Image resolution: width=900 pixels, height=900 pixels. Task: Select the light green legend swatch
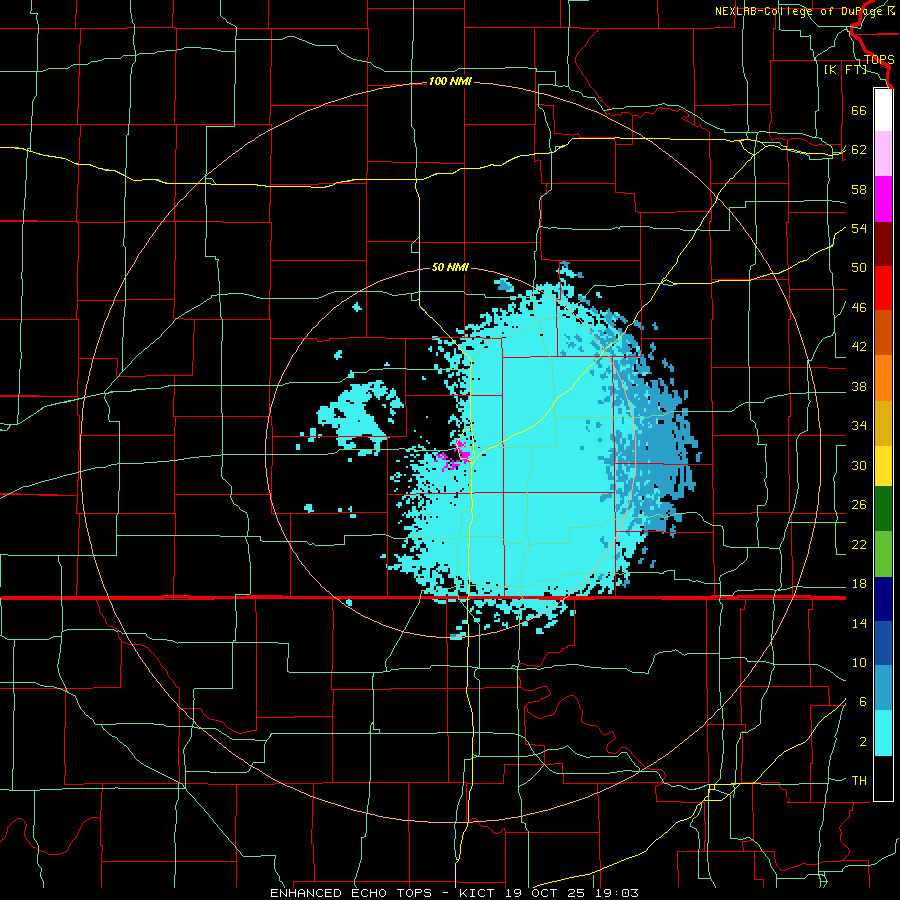(x=883, y=553)
